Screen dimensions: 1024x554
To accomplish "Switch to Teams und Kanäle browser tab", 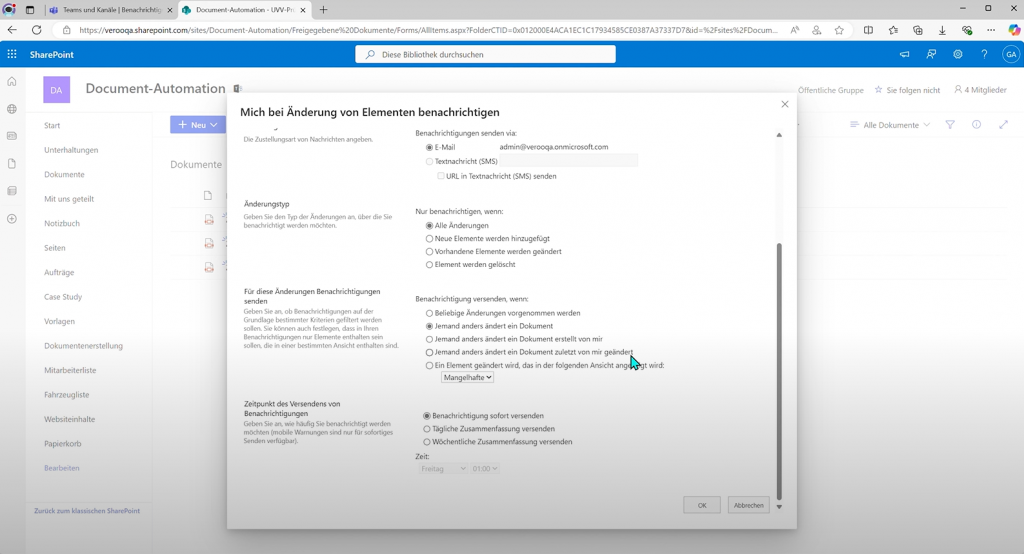I will 111,10.
